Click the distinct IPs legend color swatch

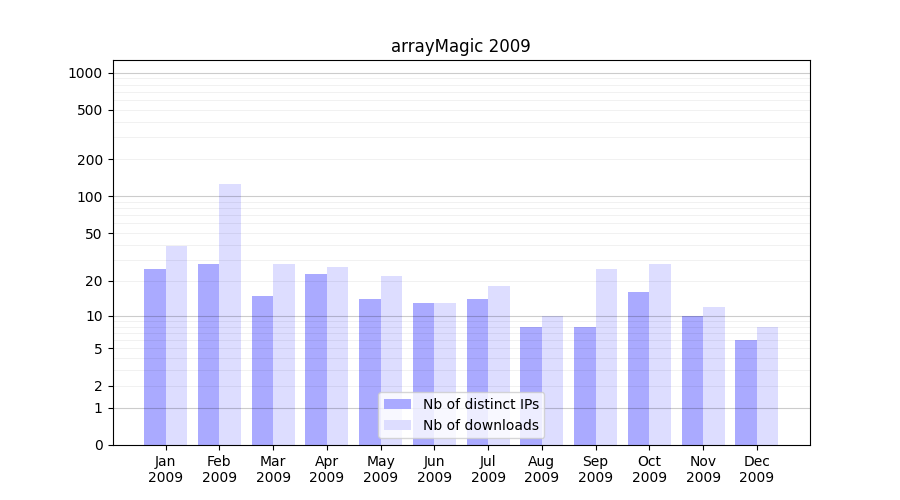(x=397, y=404)
